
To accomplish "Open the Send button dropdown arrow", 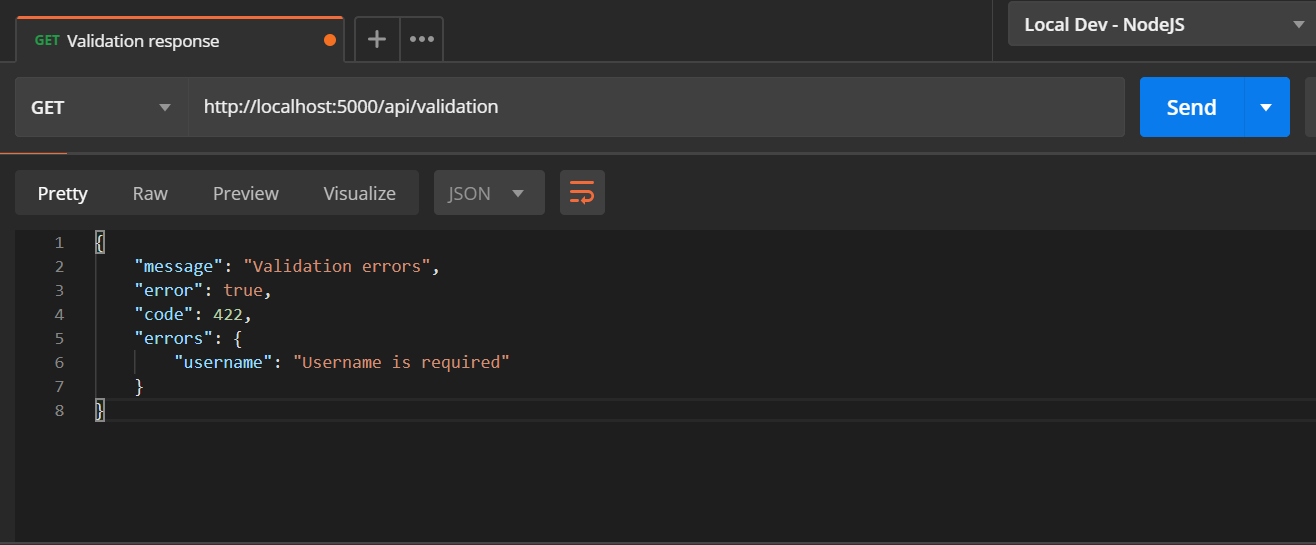I will [1266, 107].
